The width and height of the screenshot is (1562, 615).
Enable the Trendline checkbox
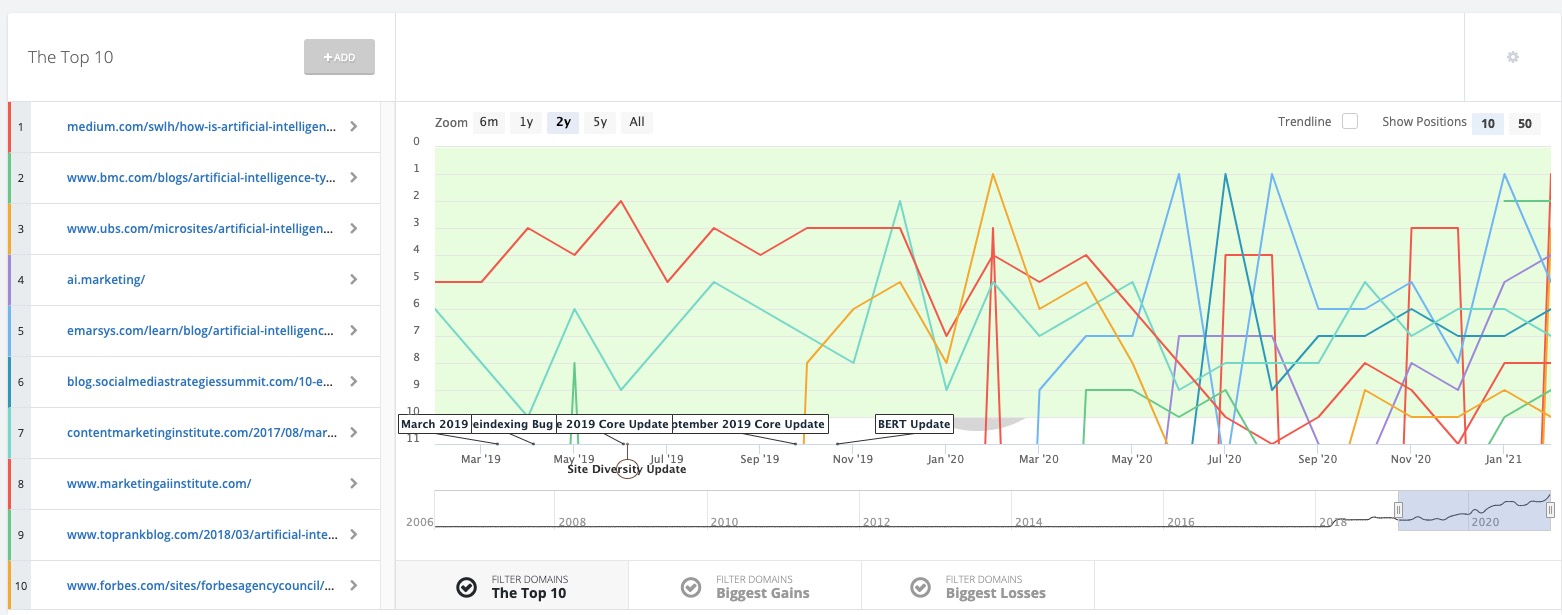point(1350,122)
